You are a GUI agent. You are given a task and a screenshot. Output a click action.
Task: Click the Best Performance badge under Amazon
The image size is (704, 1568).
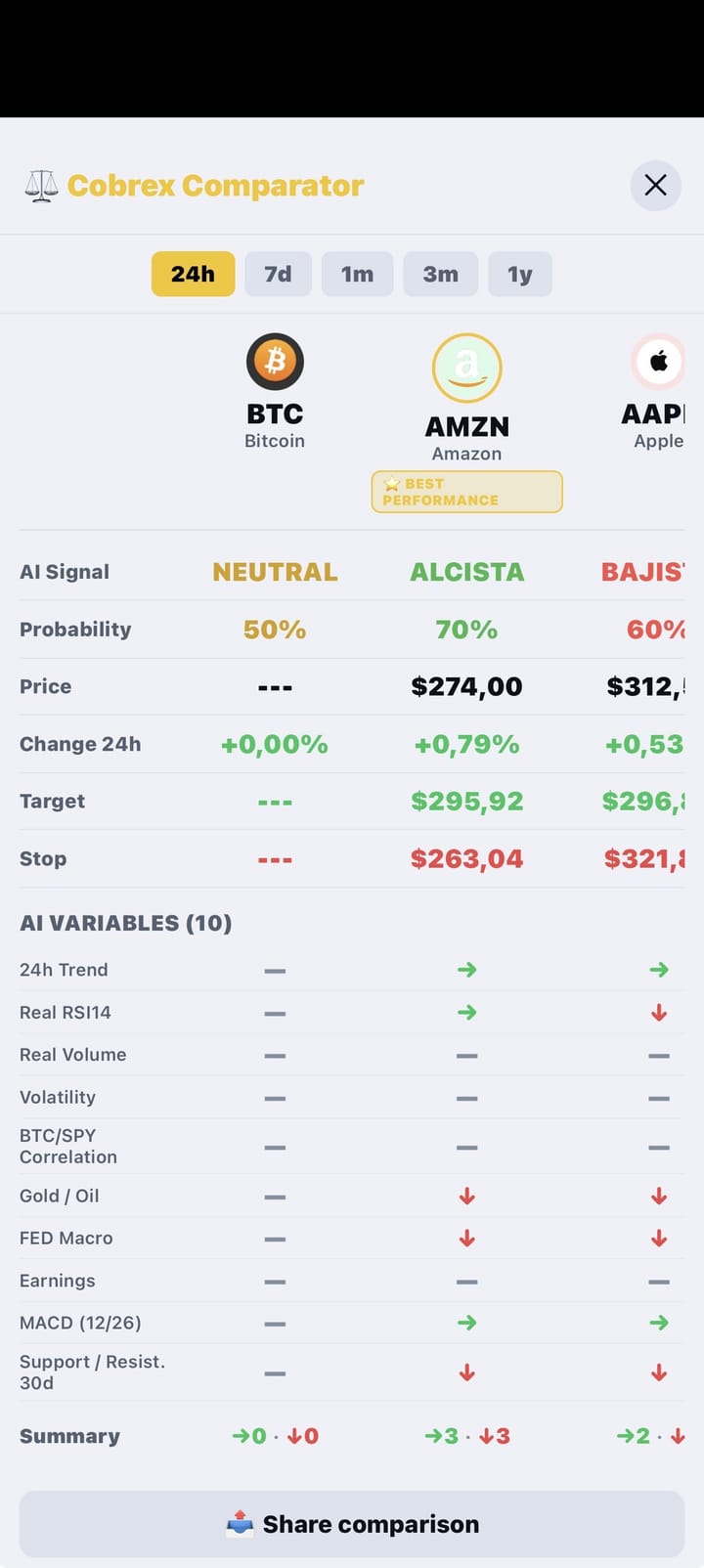[x=467, y=492]
